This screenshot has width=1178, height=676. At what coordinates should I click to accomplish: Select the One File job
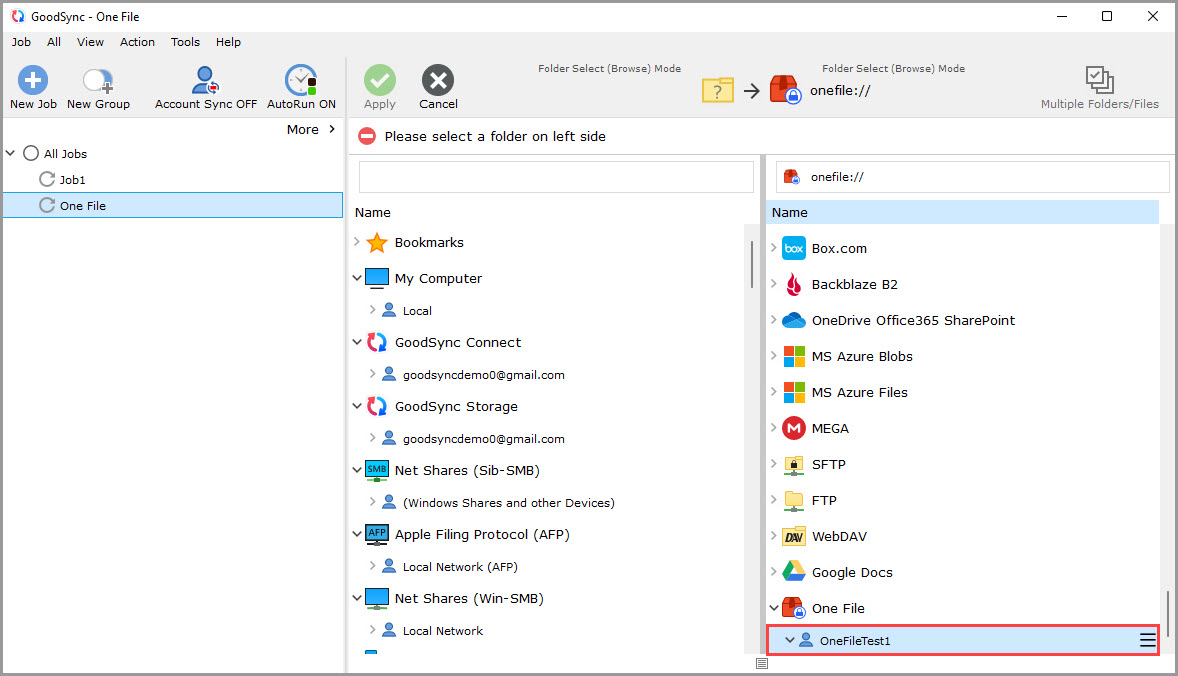tap(173, 205)
